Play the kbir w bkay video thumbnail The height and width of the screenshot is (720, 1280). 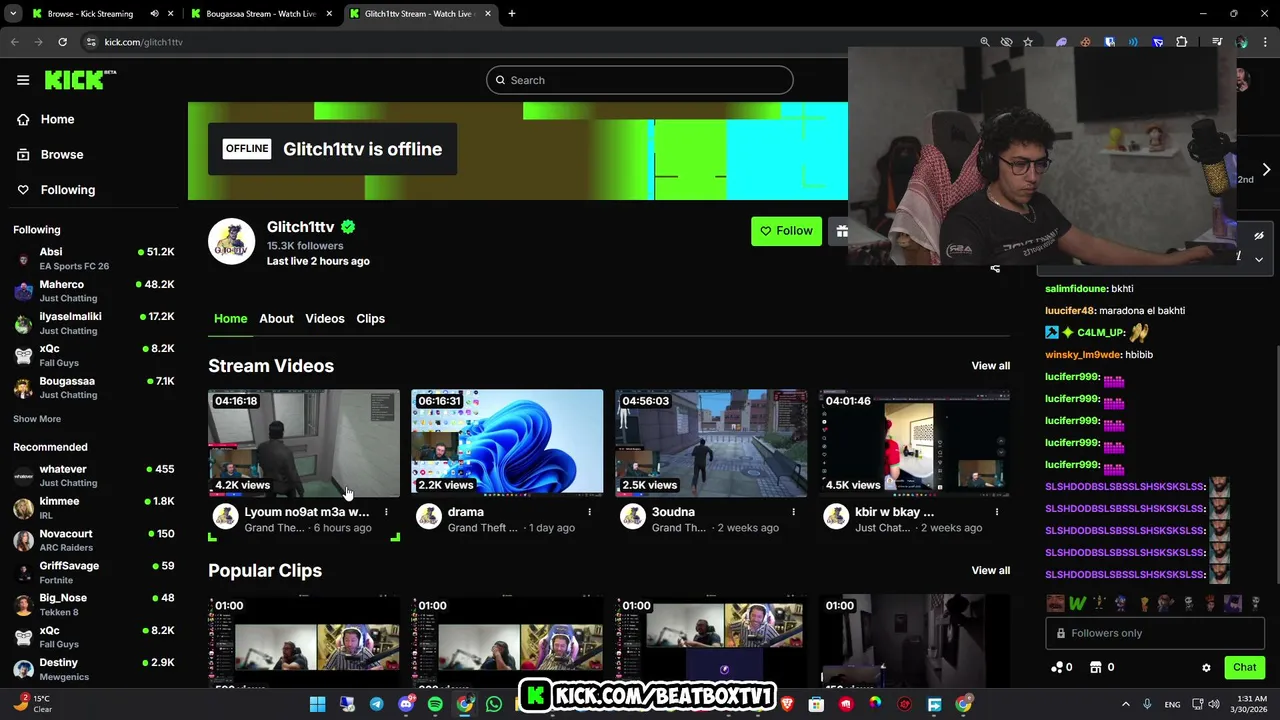pyautogui.click(x=914, y=443)
